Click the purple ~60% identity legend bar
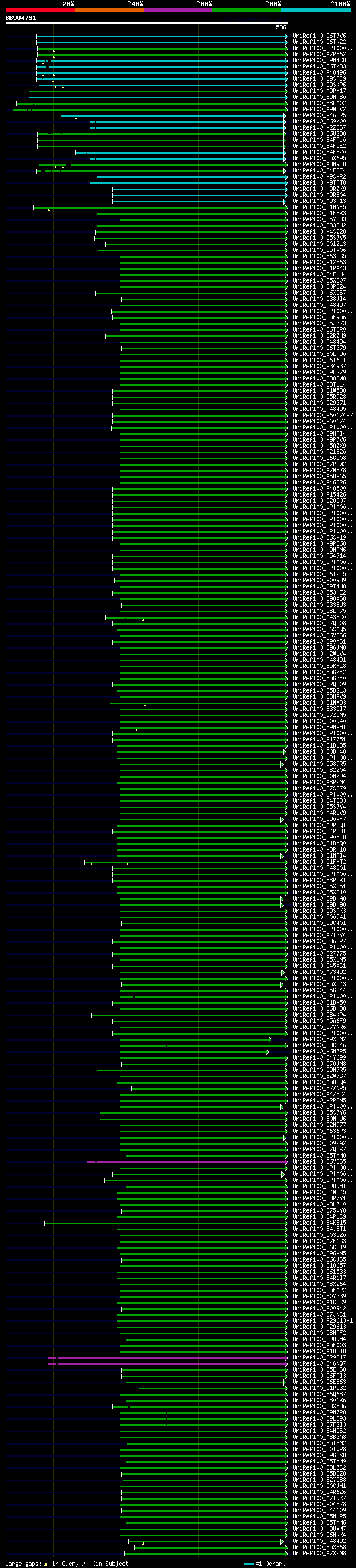The image size is (356, 1568). pos(179,10)
